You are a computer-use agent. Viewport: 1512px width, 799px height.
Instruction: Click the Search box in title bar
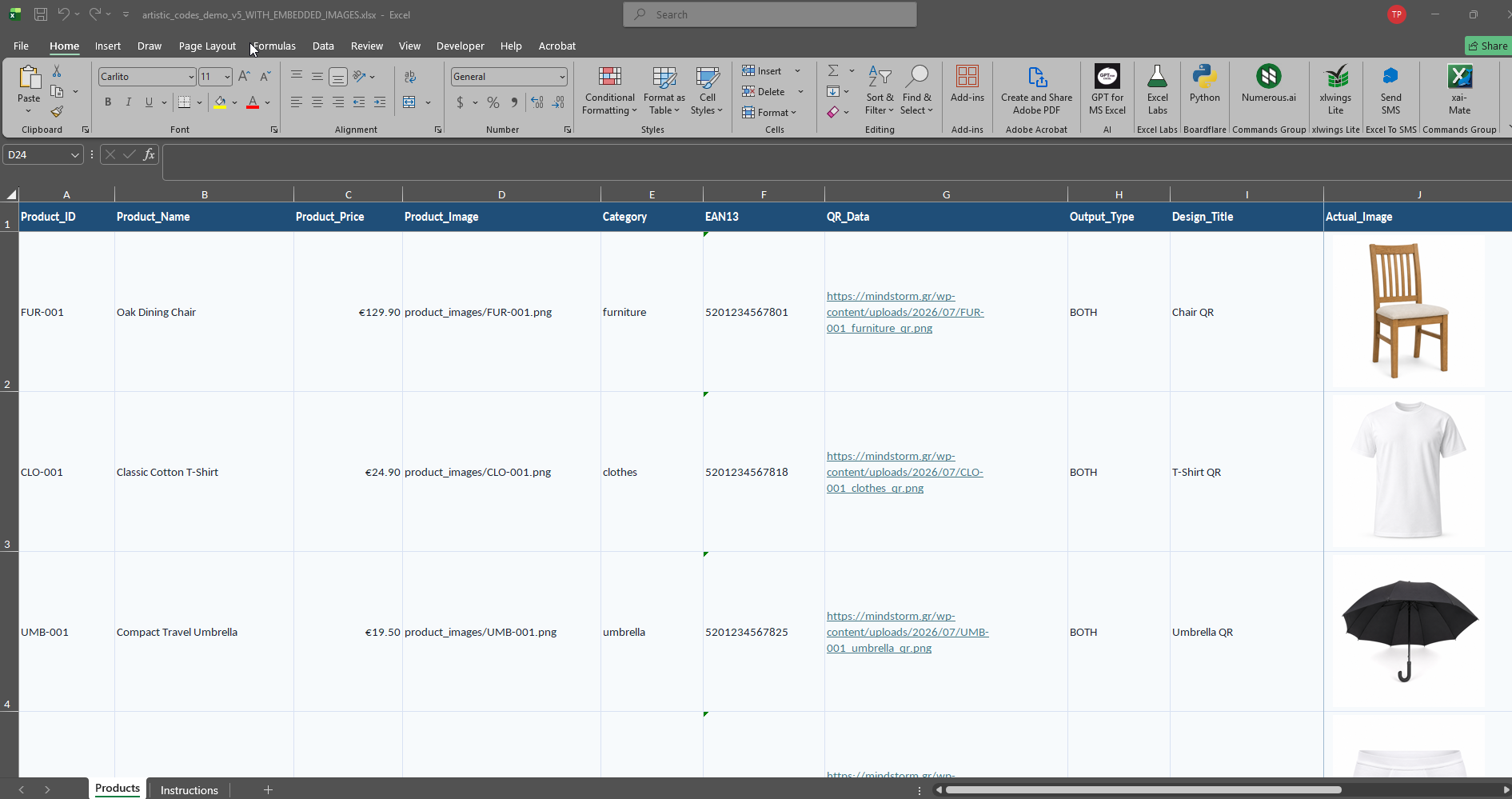(x=770, y=14)
